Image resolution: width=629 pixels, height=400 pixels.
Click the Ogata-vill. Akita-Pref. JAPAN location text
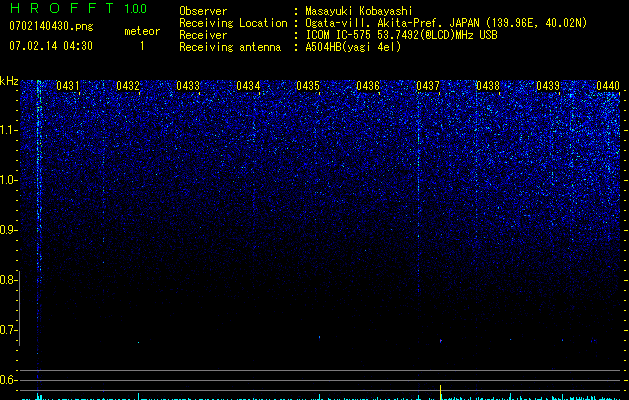(x=446, y=23)
